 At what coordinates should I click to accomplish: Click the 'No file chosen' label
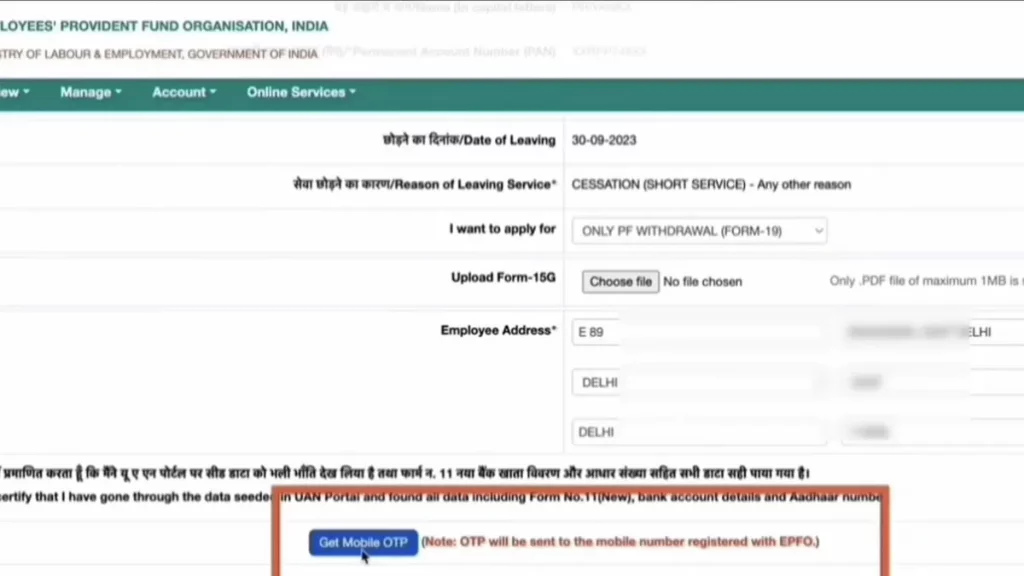[702, 281]
